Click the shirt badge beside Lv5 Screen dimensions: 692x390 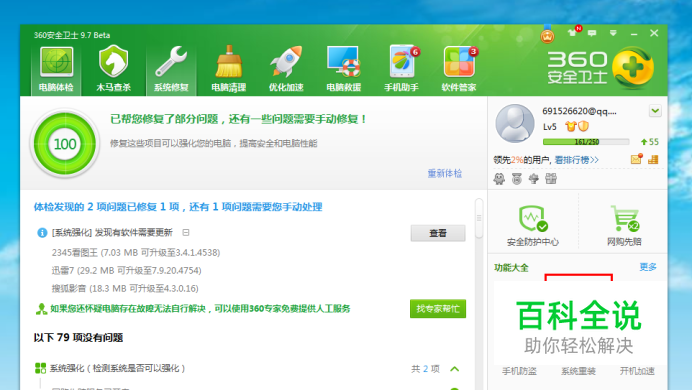click(x=570, y=127)
